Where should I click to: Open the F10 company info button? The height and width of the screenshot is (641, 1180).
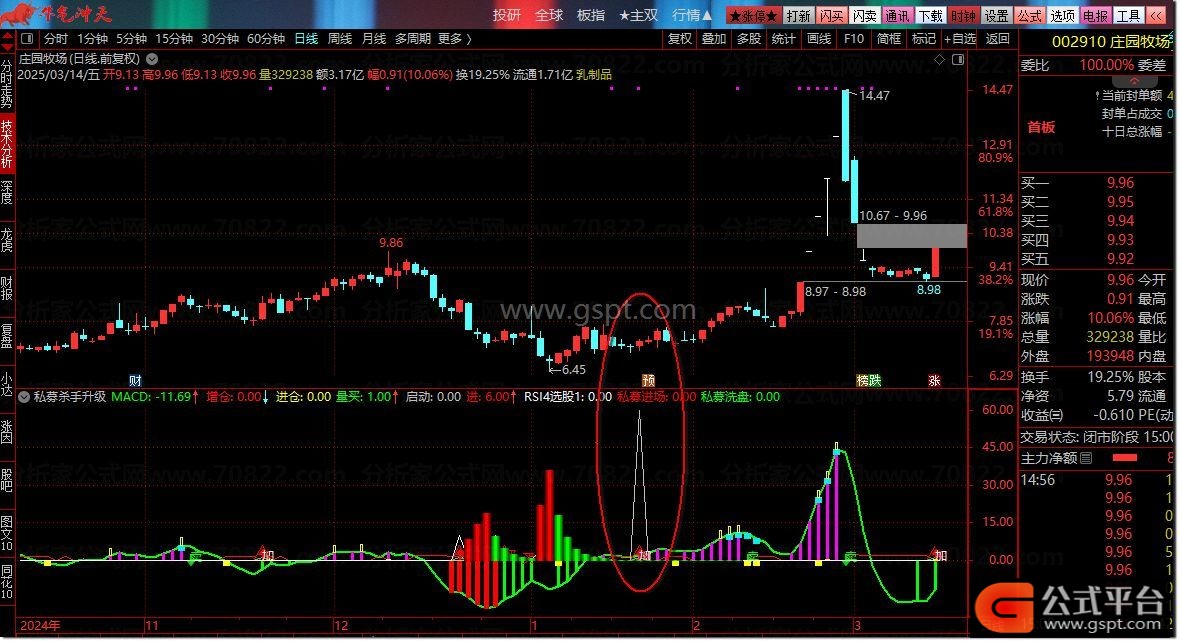853,38
